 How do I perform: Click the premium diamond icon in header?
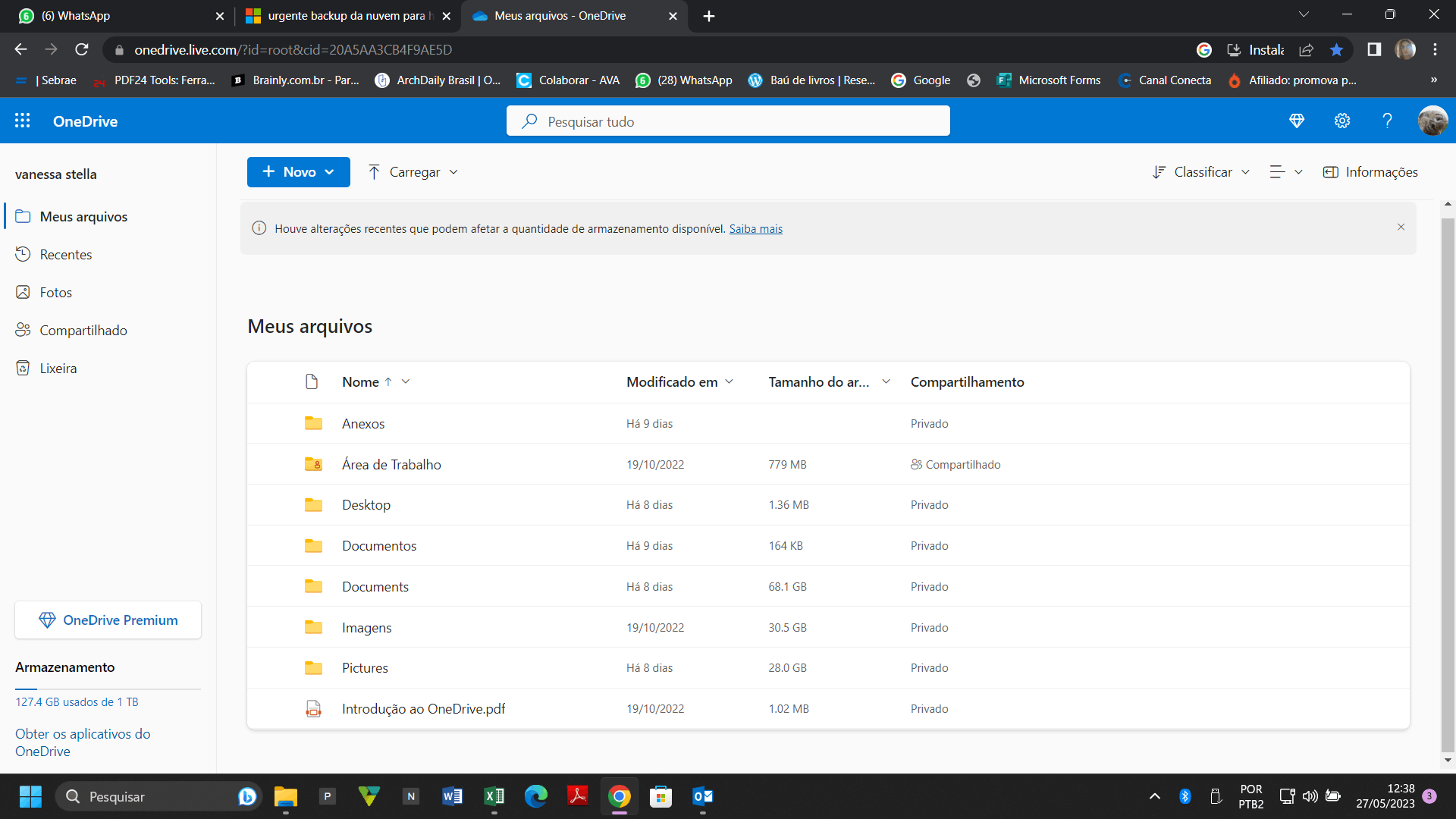(1297, 121)
